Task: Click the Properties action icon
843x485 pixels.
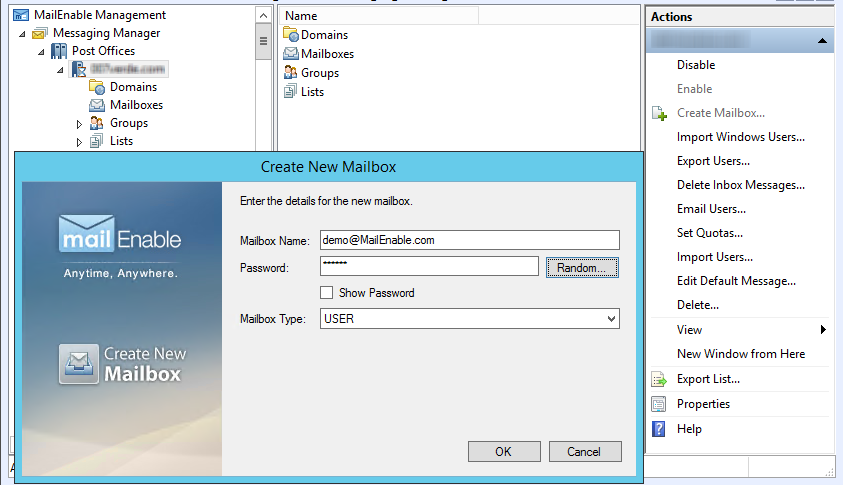Action: coord(659,404)
